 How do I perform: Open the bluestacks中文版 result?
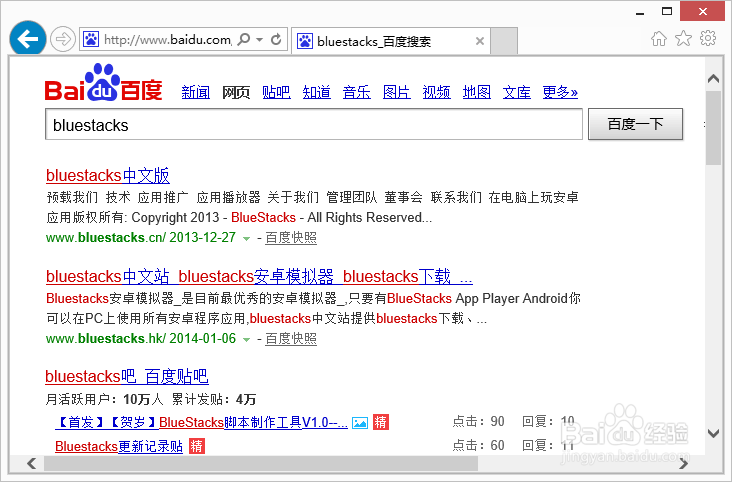(x=108, y=176)
